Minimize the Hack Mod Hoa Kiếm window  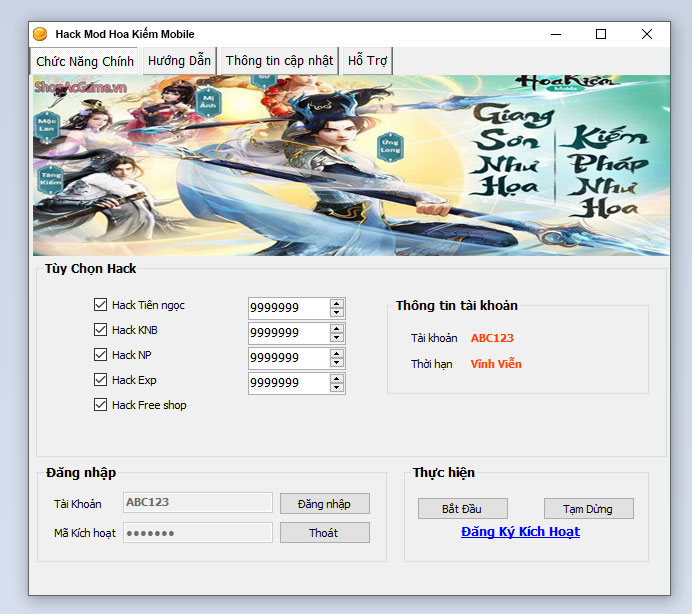556,34
